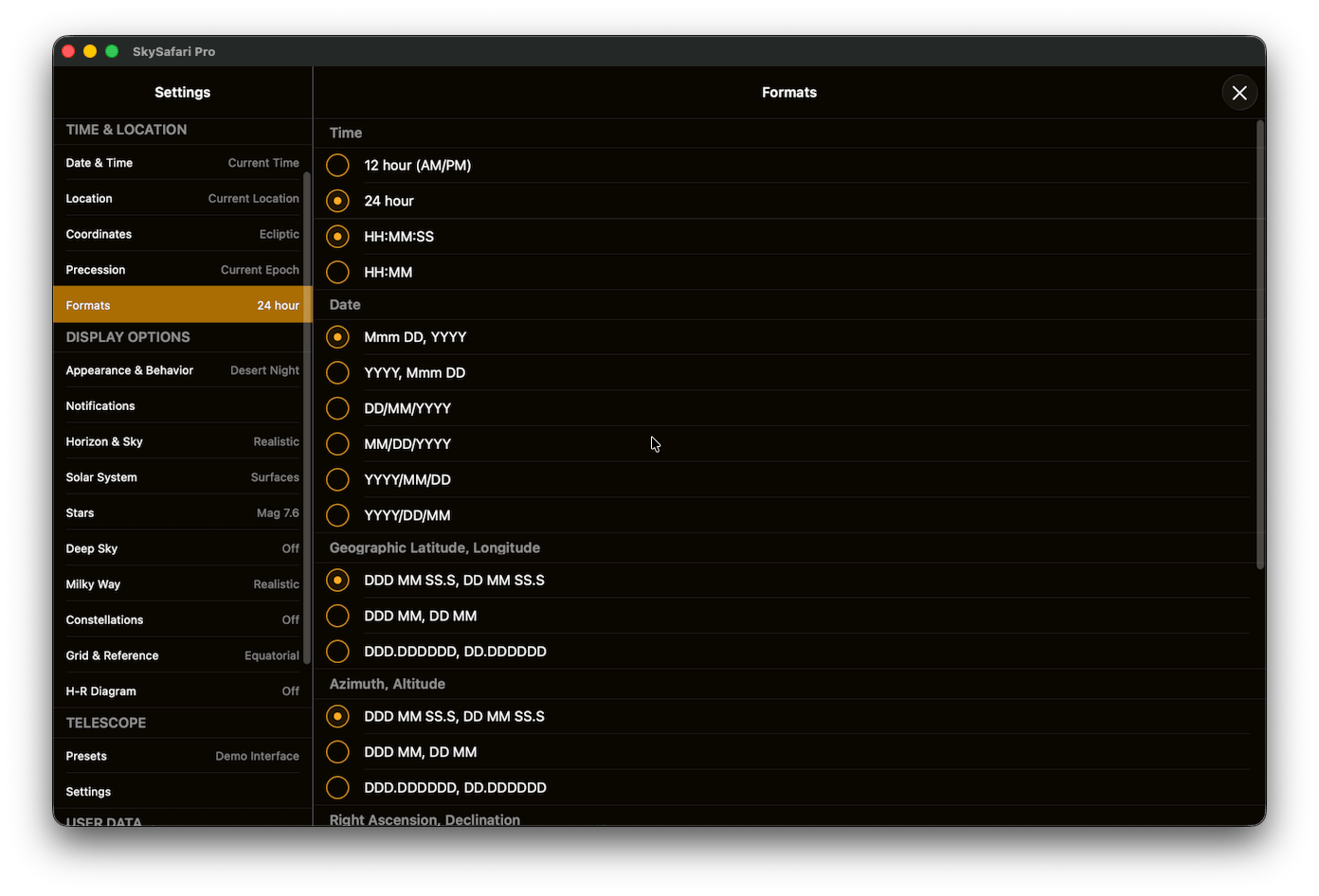
Task: Open the Location settings row
Action: (x=182, y=199)
